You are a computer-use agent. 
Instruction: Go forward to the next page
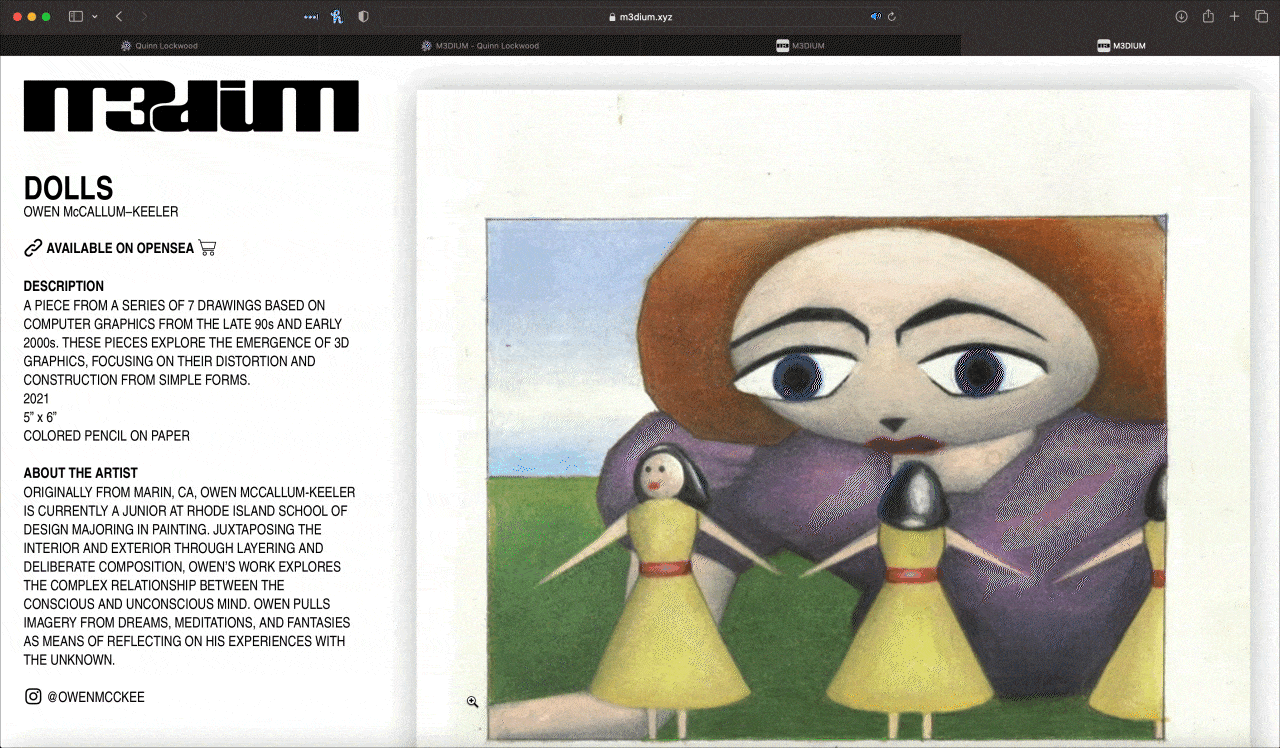(x=144, y=16)
